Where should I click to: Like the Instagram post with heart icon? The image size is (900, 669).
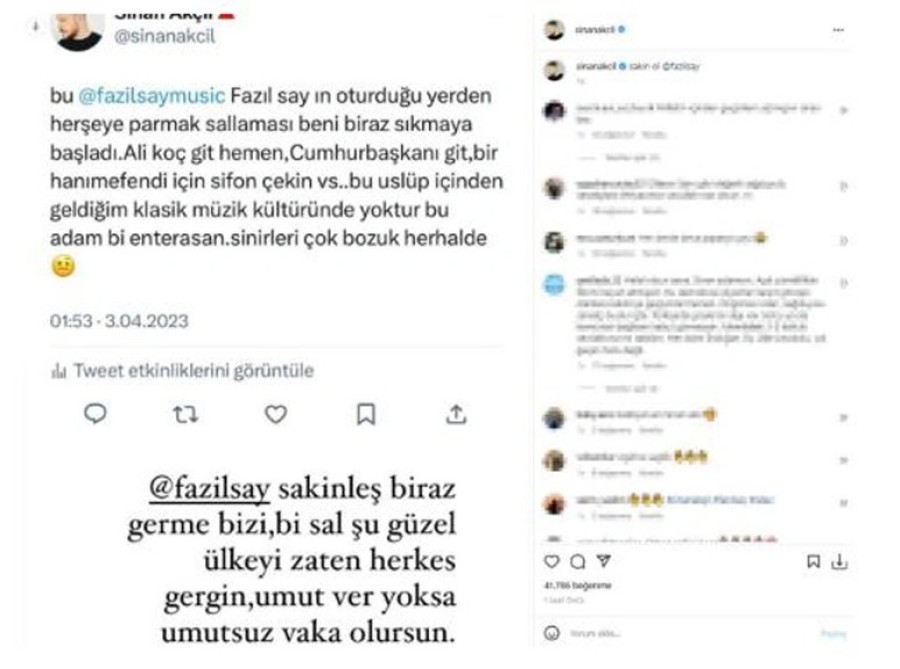pos(552,561)
